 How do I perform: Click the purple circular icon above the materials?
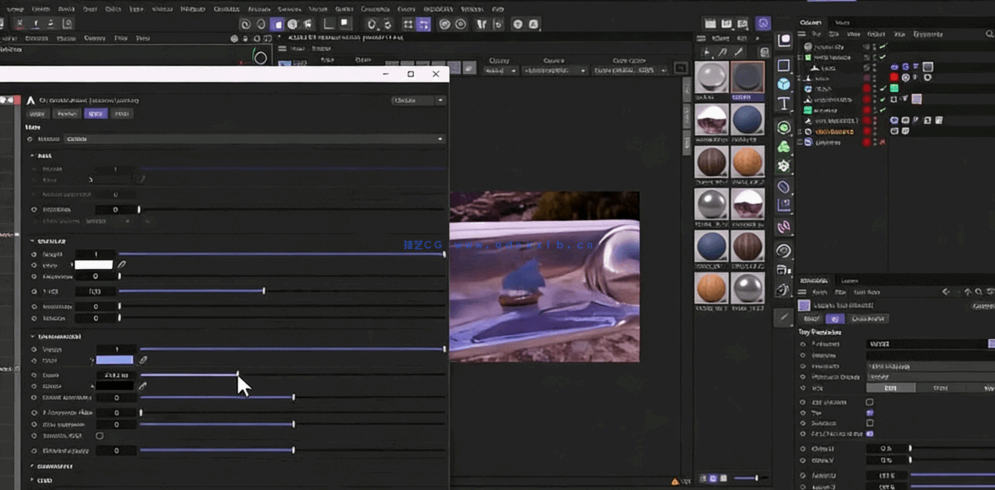(763, 23)
